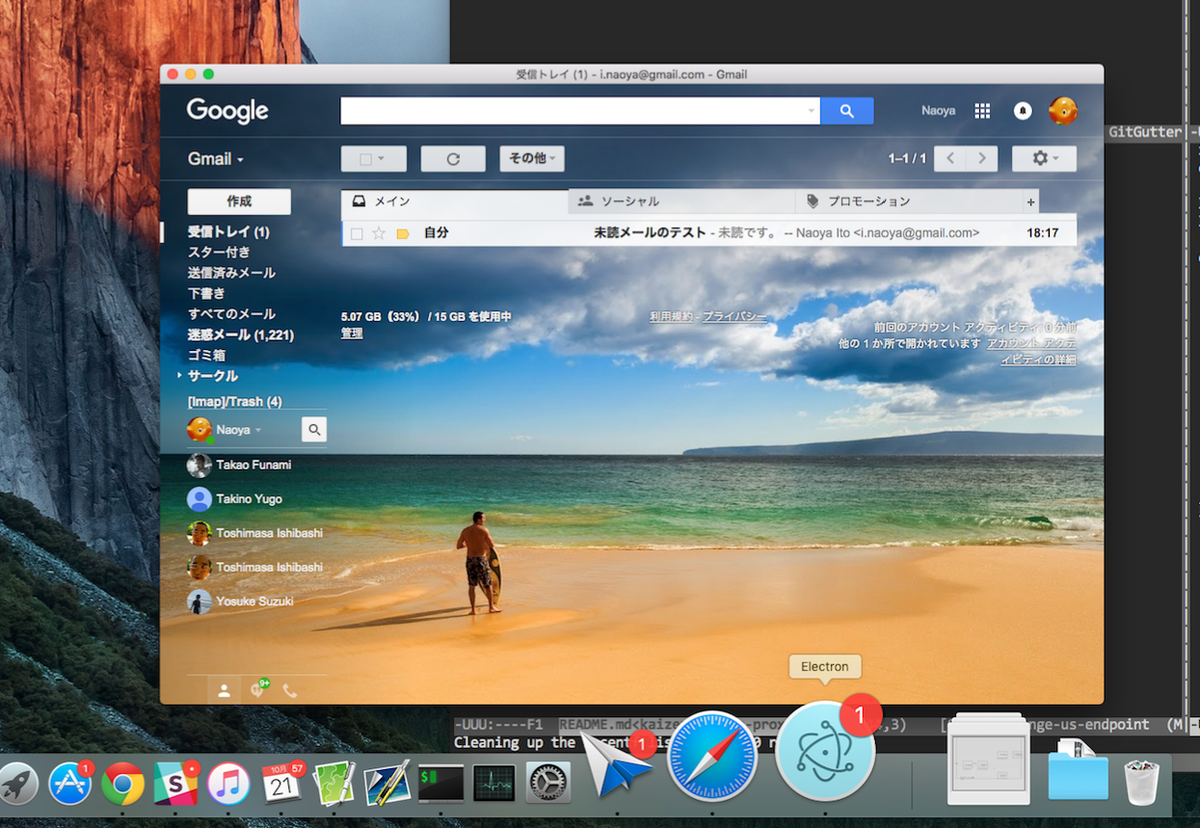Image resolution: width=1200 pixels, height=828 pixels.
Task: Click the 管理 storage link
Action: (352, 334)
